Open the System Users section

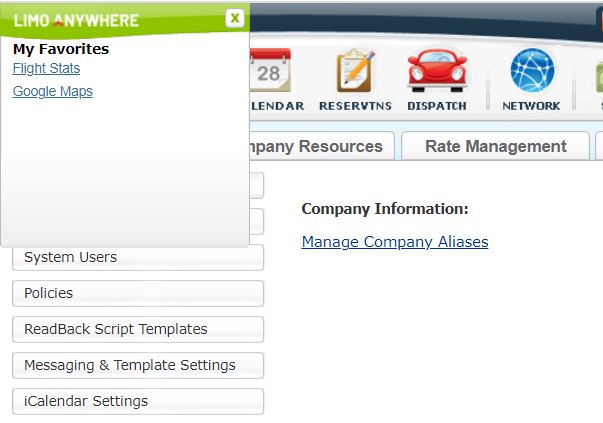(x=138, y=258)
